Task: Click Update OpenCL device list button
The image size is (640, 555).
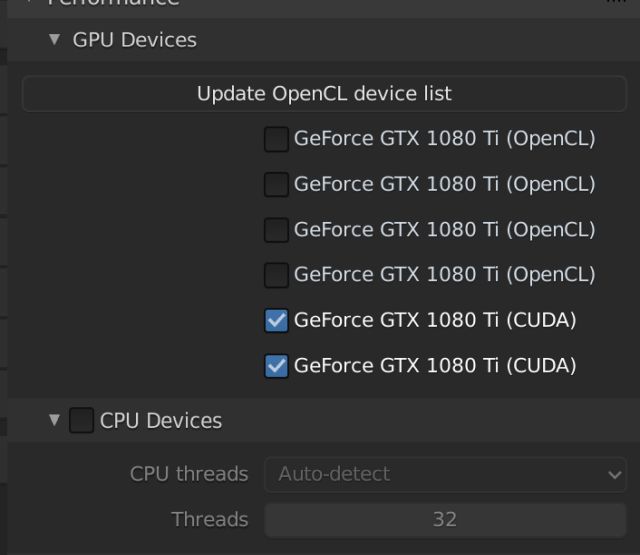Action: (x=324, y=94)
